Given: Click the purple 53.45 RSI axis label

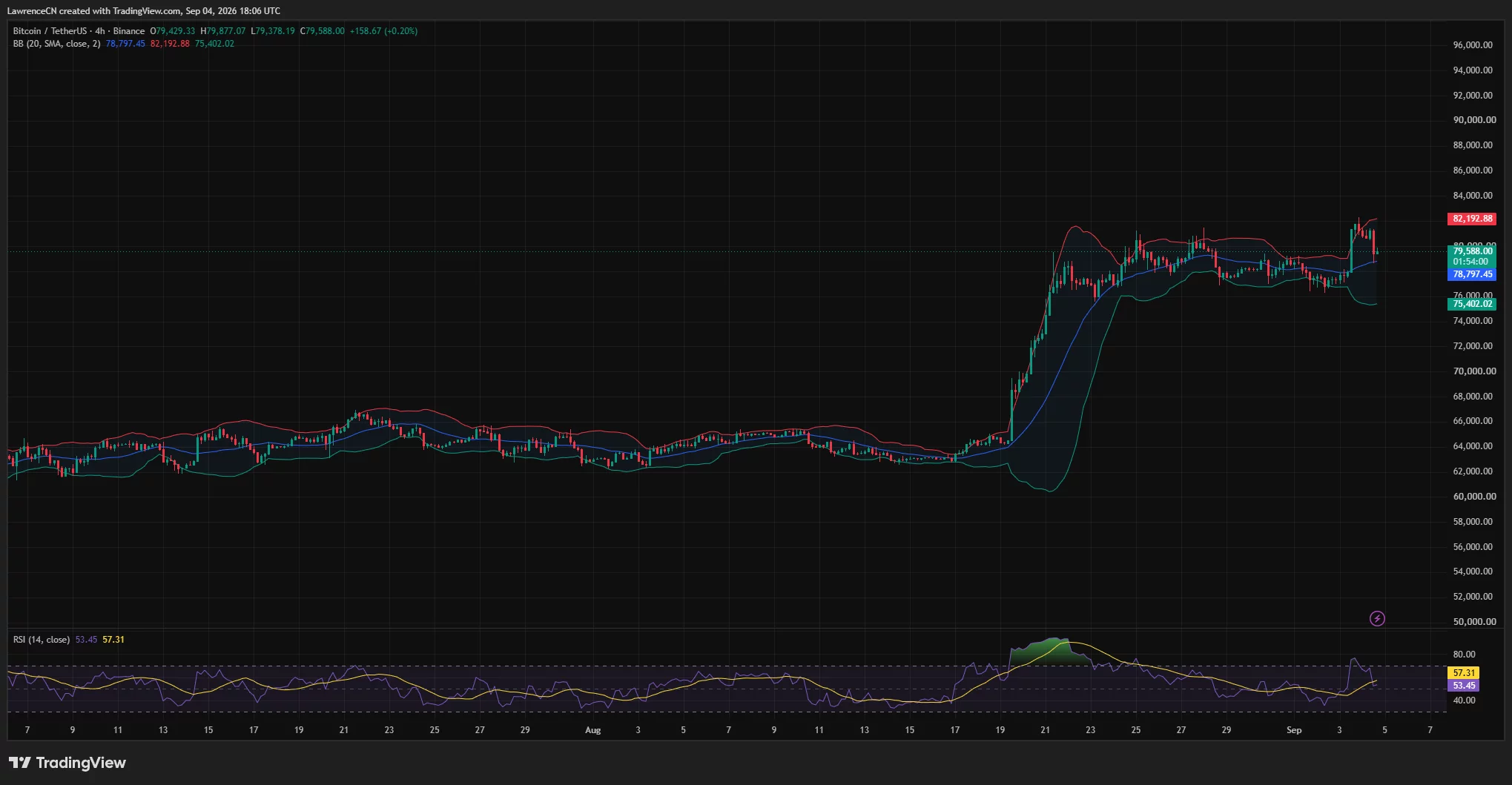Looking at the screenshot, I should point(1463,686).
